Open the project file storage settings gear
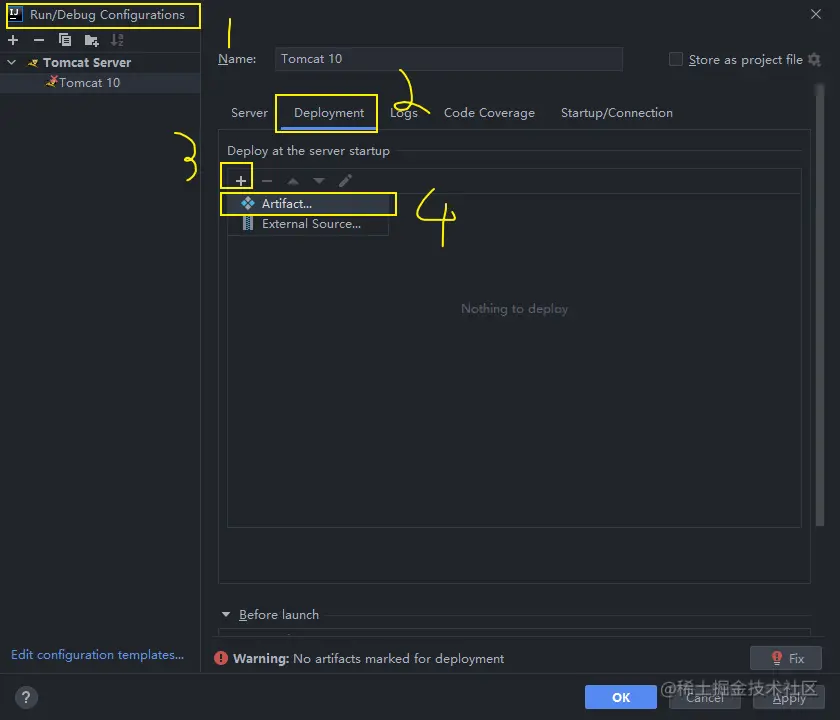 tap(814, 59)
